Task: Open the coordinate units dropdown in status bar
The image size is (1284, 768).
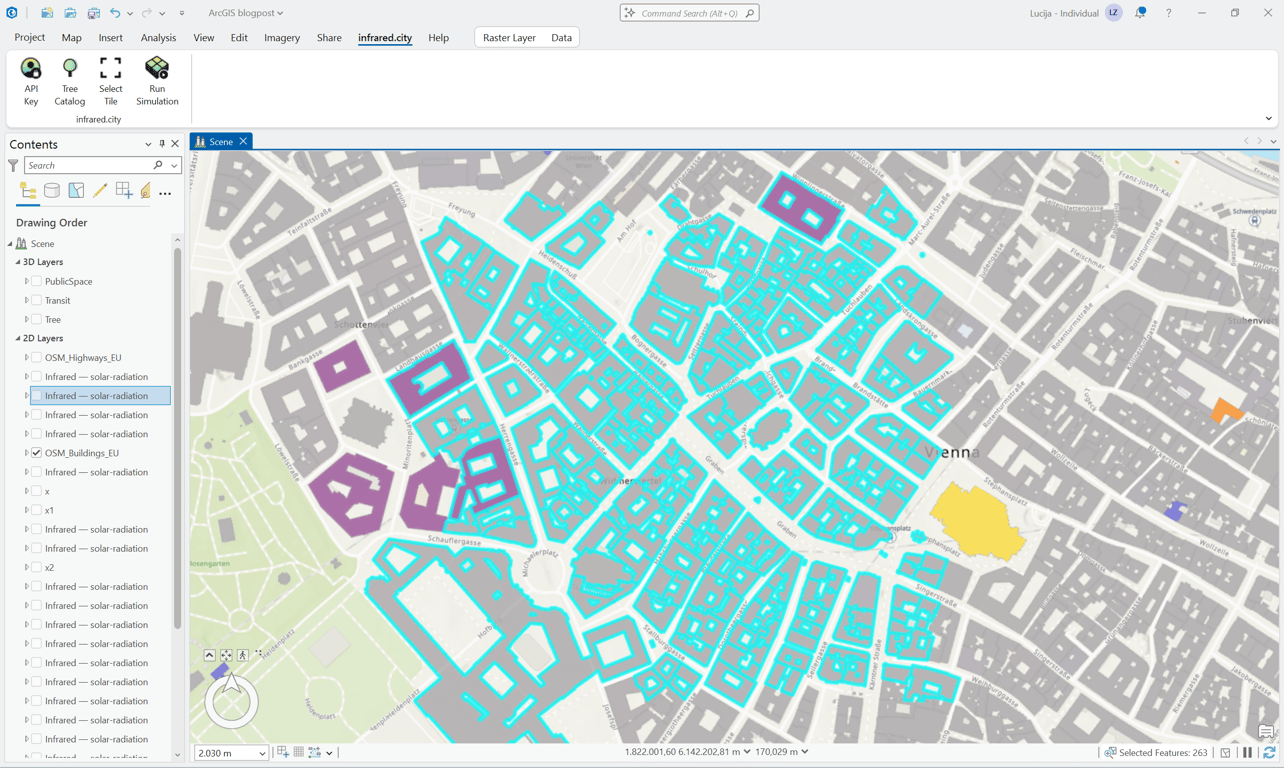Action: 746,752
